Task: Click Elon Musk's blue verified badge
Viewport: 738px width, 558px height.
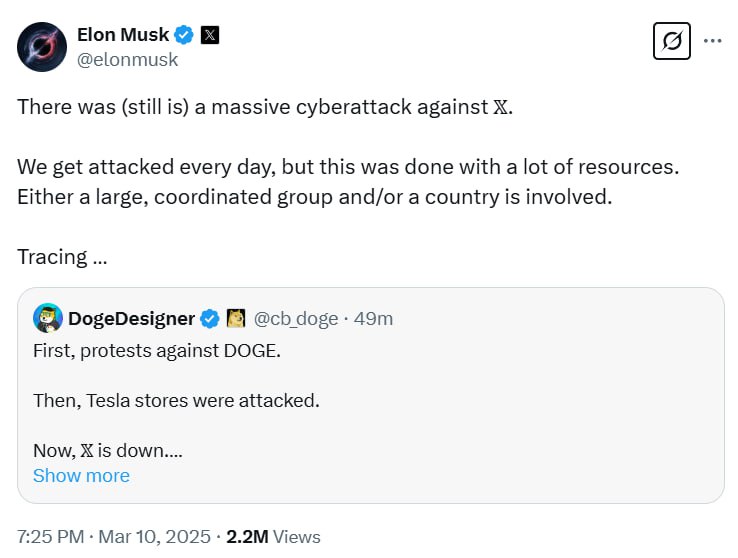Action: coord(184,35)
